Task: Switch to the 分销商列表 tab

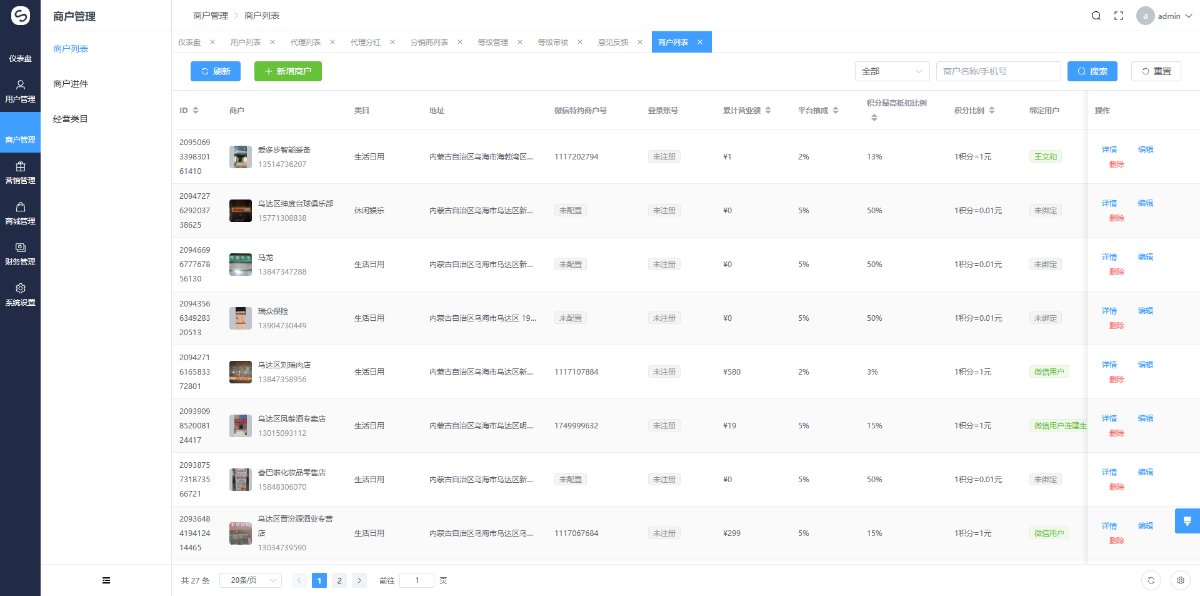Action: point(429,42)
